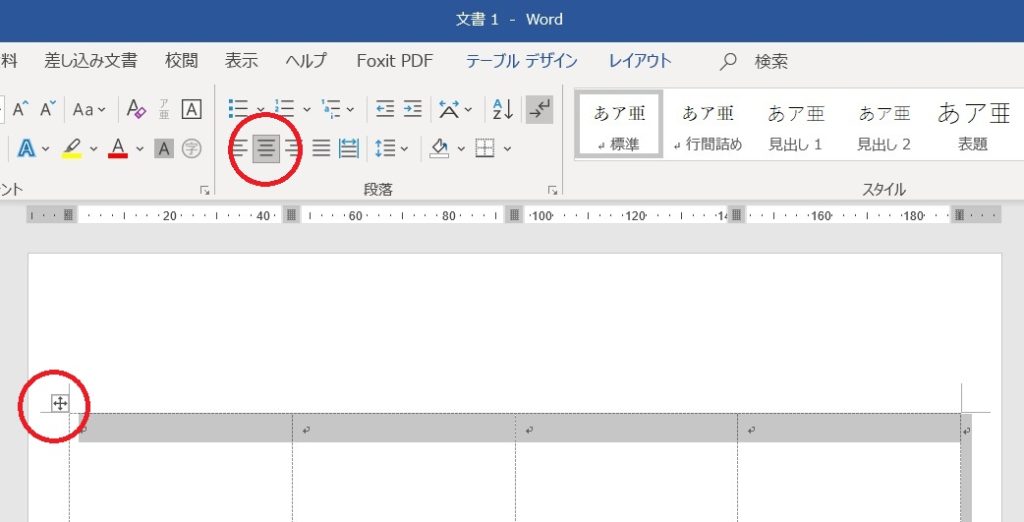Open the shading color dropdown arrow

point(461,150)
